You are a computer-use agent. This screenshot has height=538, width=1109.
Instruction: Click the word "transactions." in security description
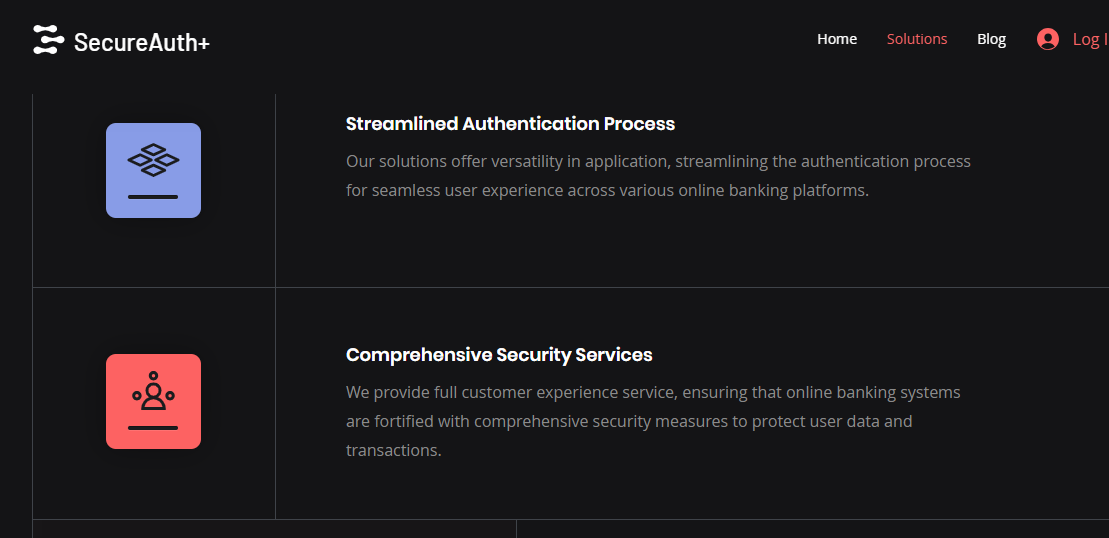coord(393,450)
